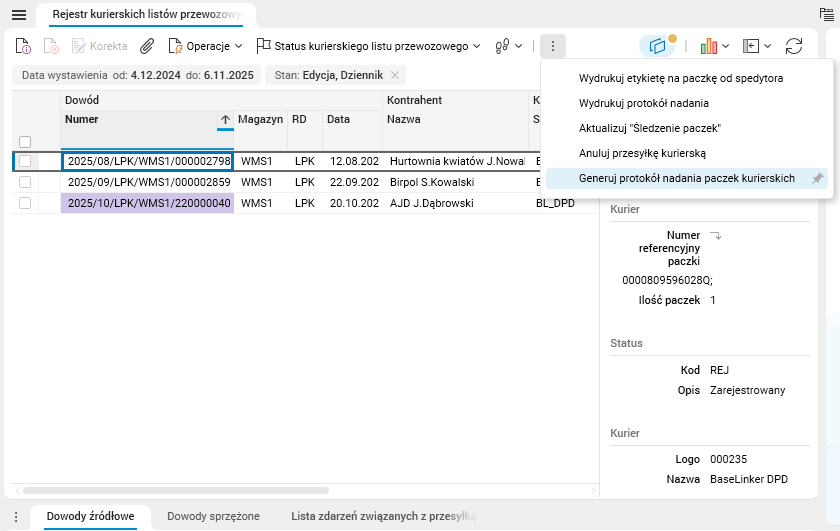Screen dimensions: 840x531
Task: Click the highlighted blue cards icon
Action: (657, 46)
